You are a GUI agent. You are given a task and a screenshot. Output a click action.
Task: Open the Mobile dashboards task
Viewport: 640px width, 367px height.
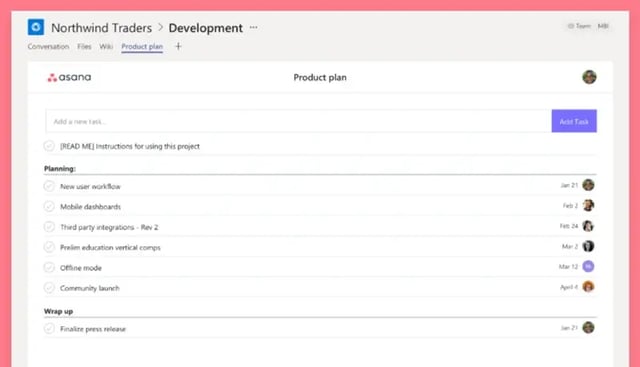click(90, 207)
